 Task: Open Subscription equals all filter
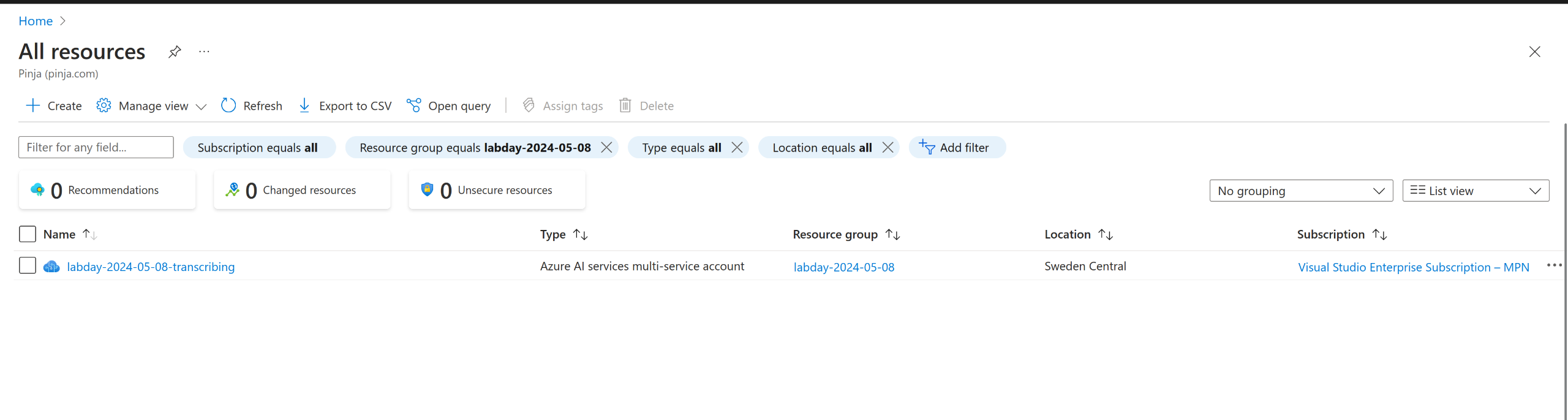(259, 147)
